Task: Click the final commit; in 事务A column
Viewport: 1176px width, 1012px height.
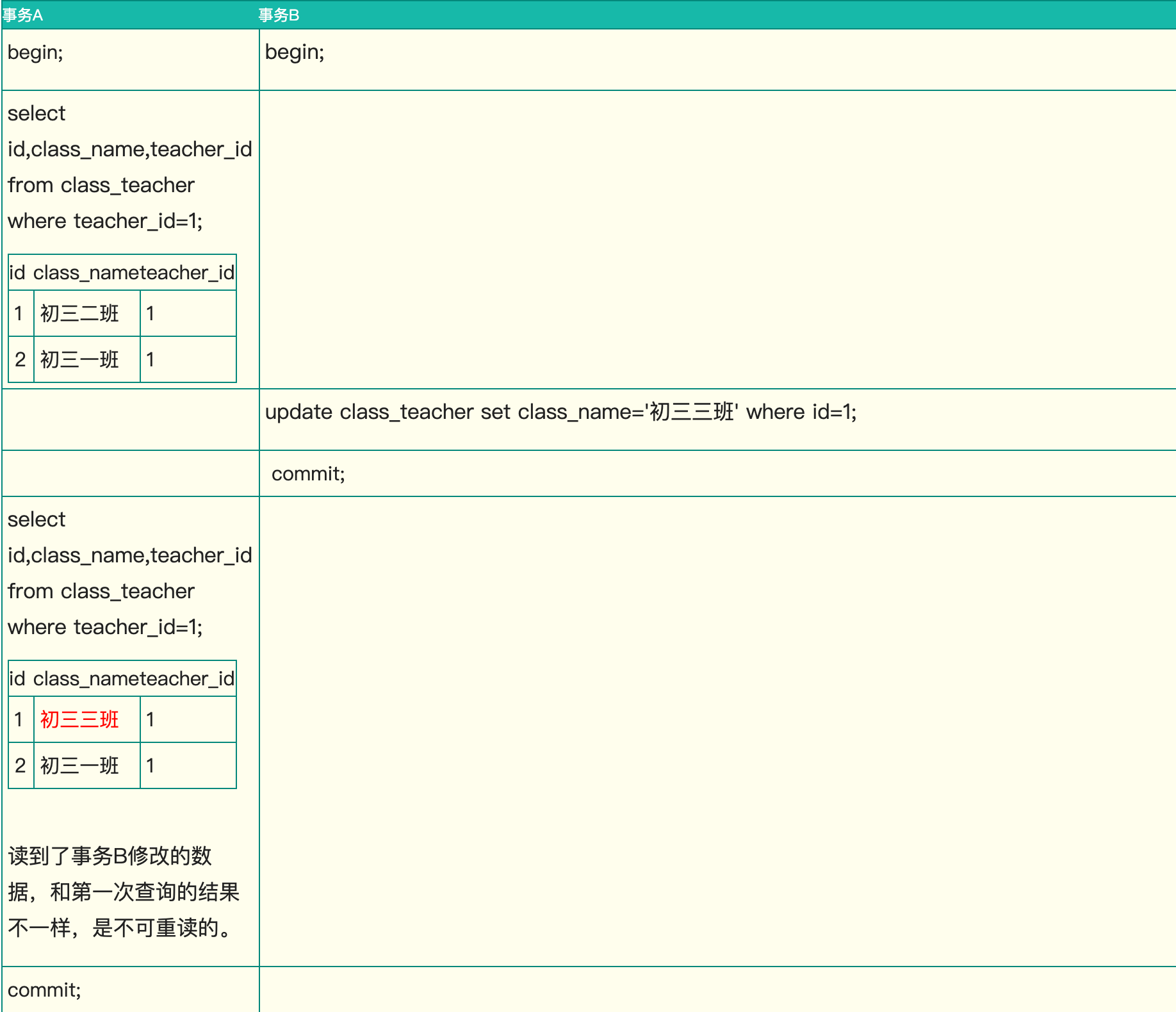Action: click(x=44, y=990)
